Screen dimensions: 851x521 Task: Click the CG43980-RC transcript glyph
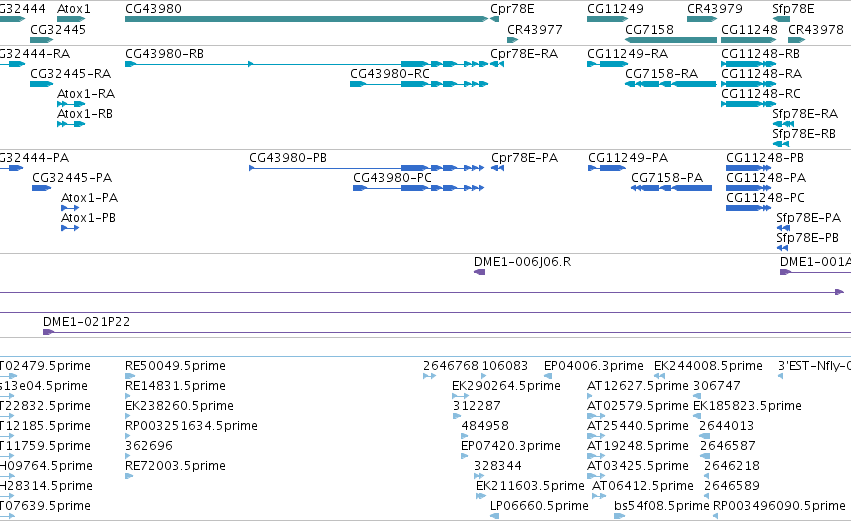[419, 84]
